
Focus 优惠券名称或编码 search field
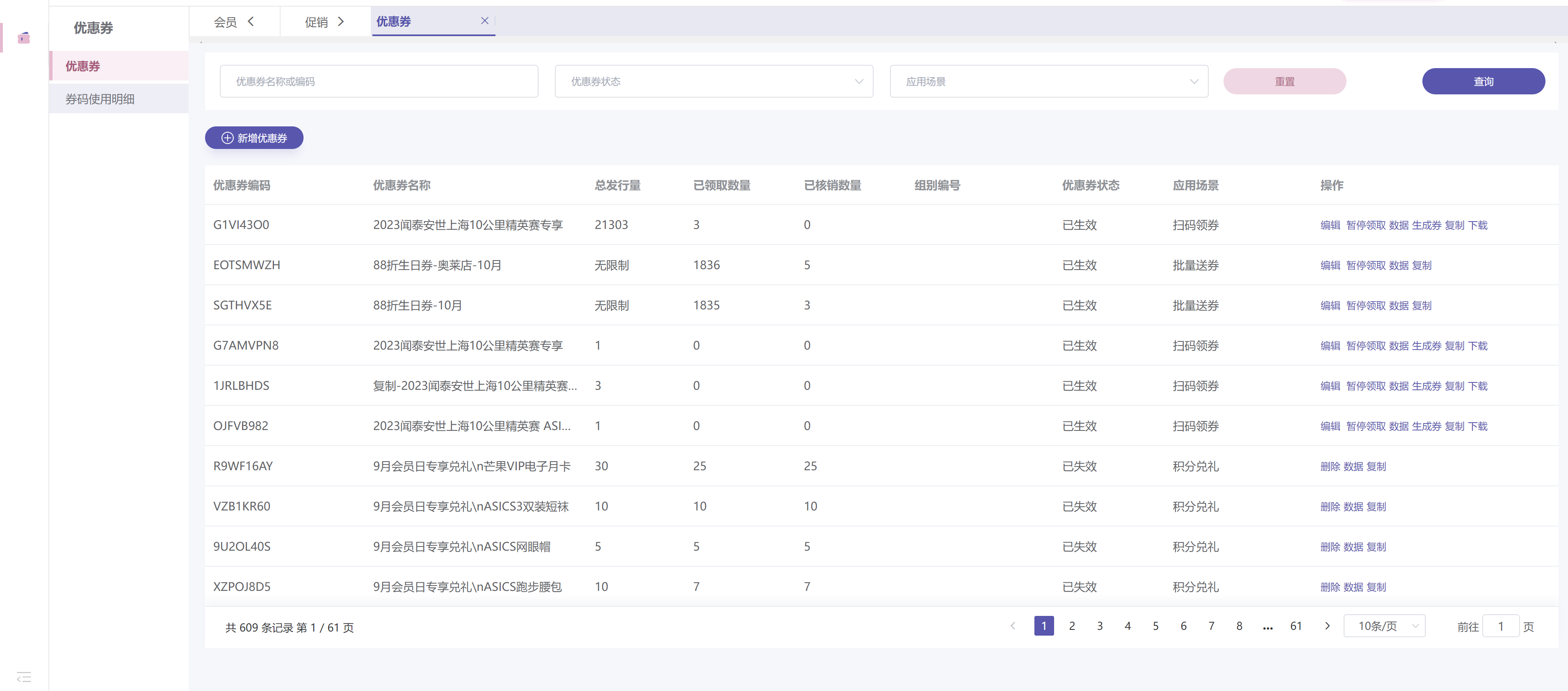pyautogui.click(x=379, y=82)
